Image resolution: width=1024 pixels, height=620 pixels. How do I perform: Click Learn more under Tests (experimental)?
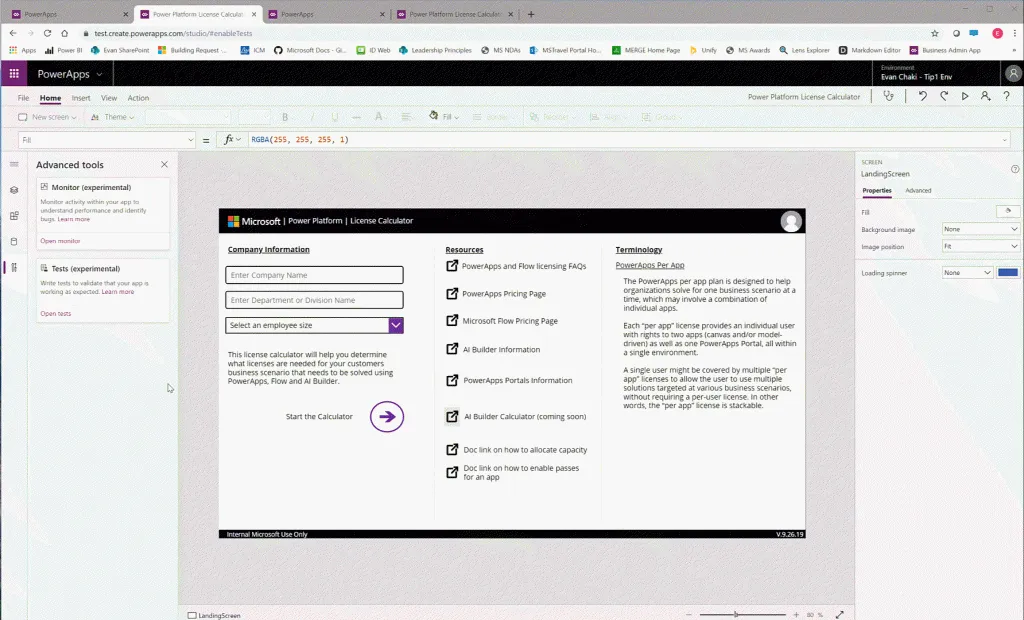pos(118,292)
